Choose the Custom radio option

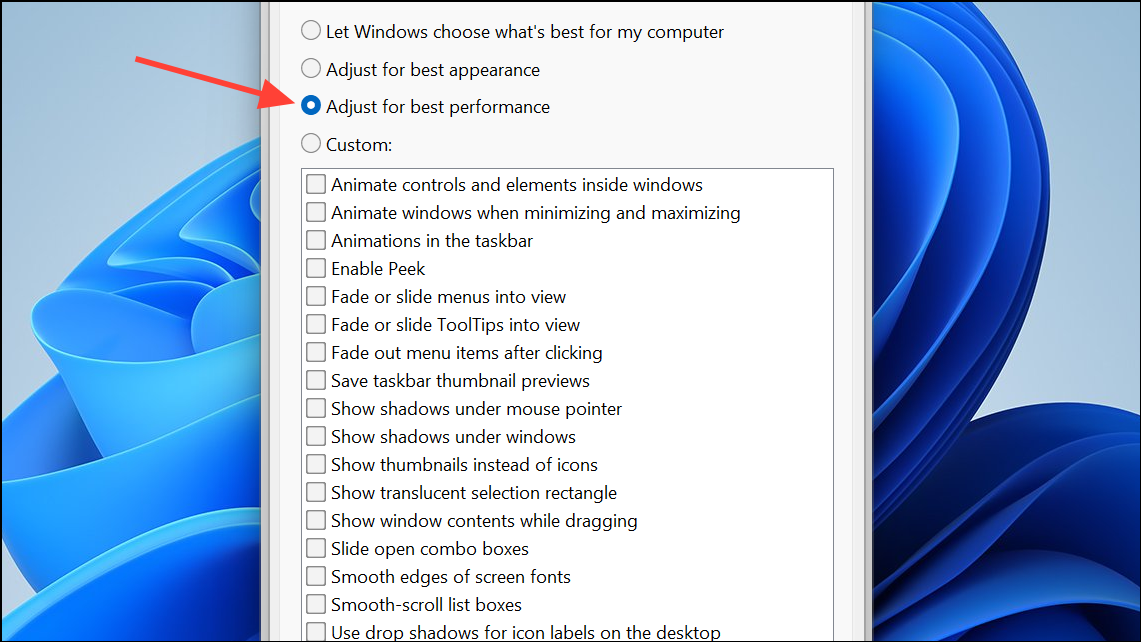pyautogui.click(x=311, y=143)
